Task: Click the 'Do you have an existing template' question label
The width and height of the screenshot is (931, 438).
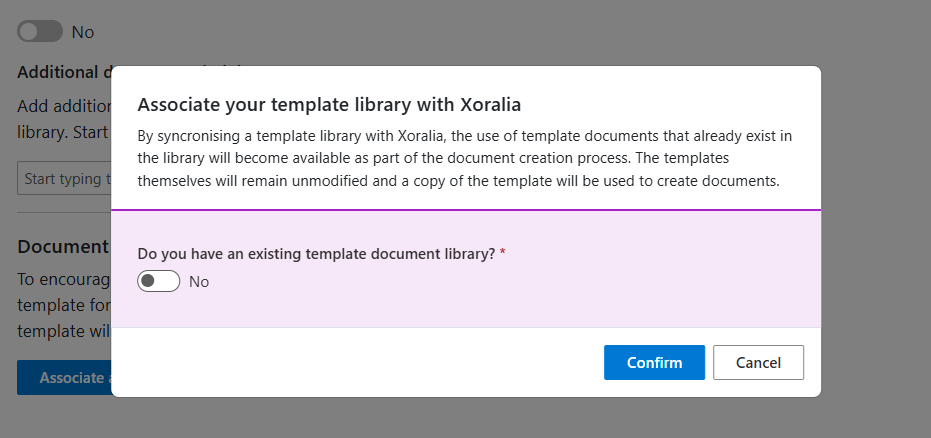Action: tap(316, 253)
